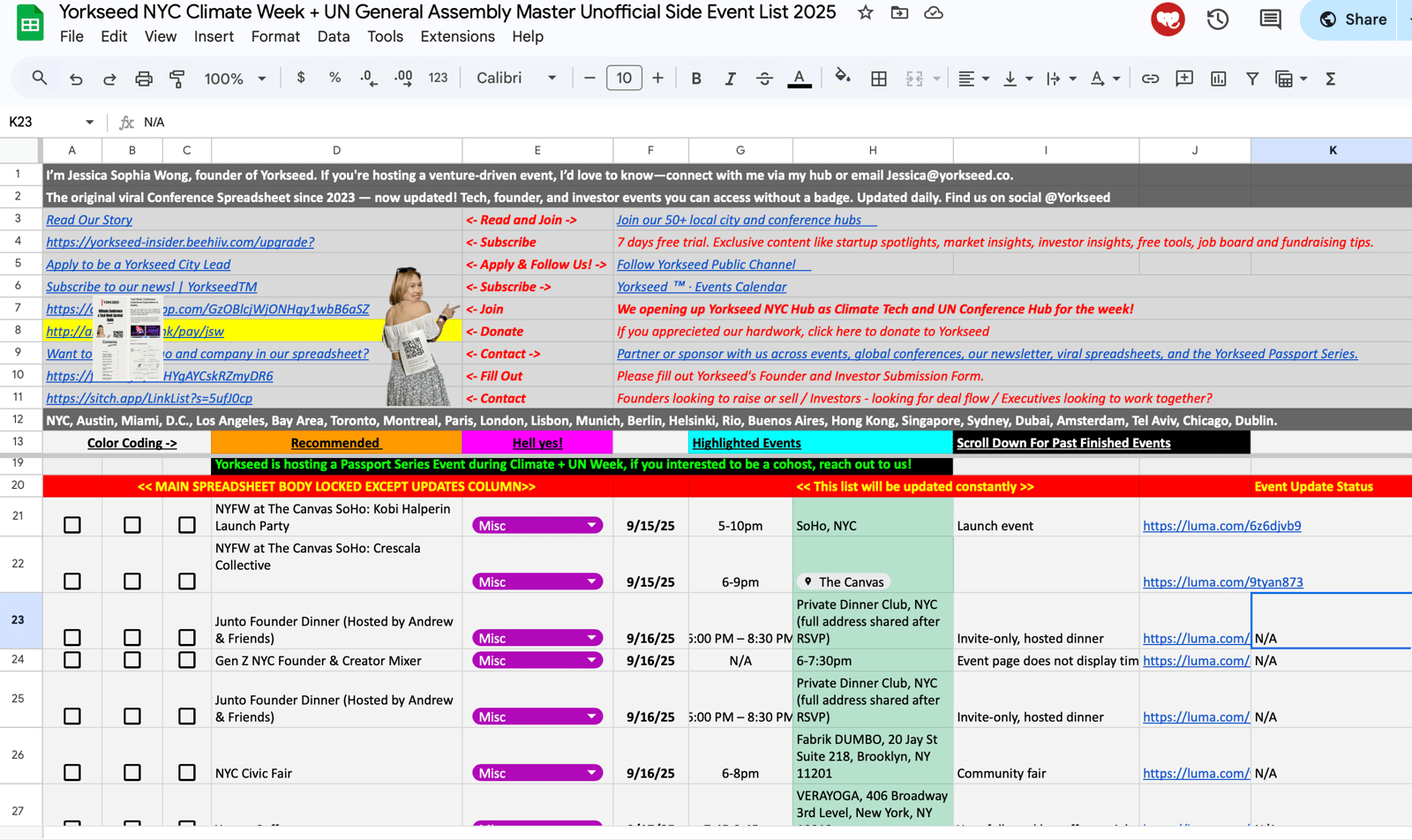Image resolution: width=1412 pixels, height=840 pixels.
Task: Open the Google Sheets home icon
Action: pyautogui.click(x=30, y=23)
